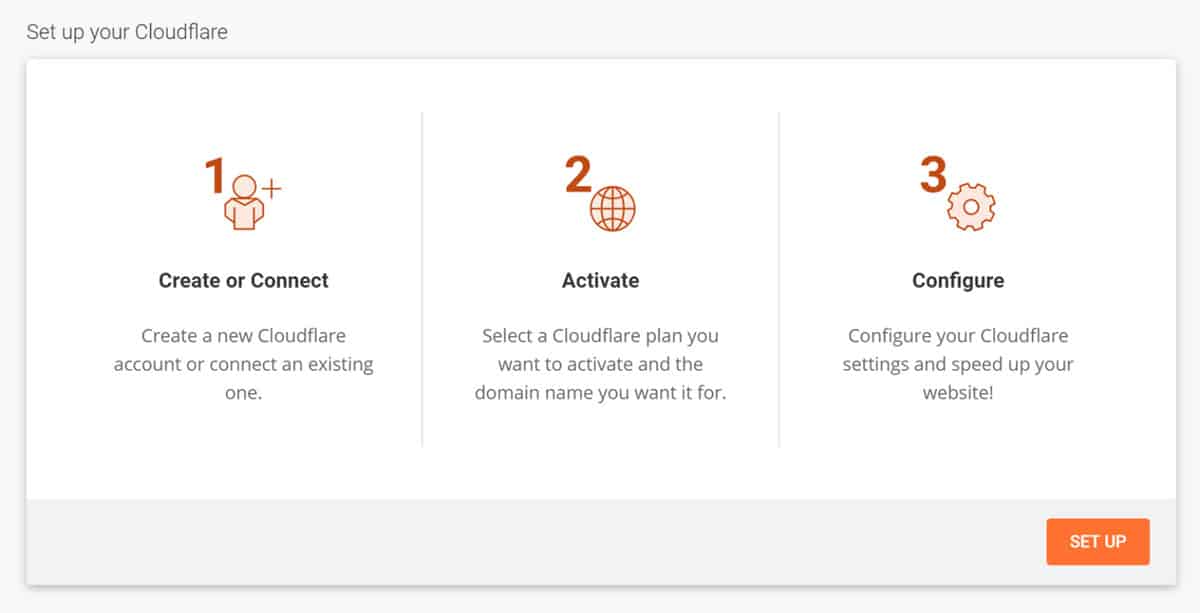Click the small plus sign beside the person icon
This screenshot has width=1200, height=613.
(271, 187)
